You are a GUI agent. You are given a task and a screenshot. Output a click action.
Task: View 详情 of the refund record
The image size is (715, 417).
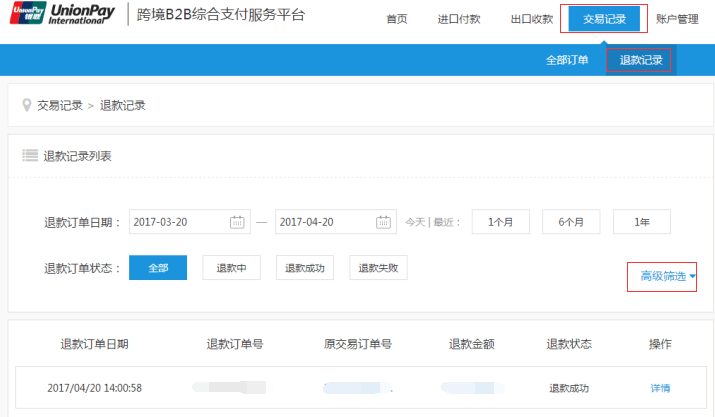(x=660, y=388)
